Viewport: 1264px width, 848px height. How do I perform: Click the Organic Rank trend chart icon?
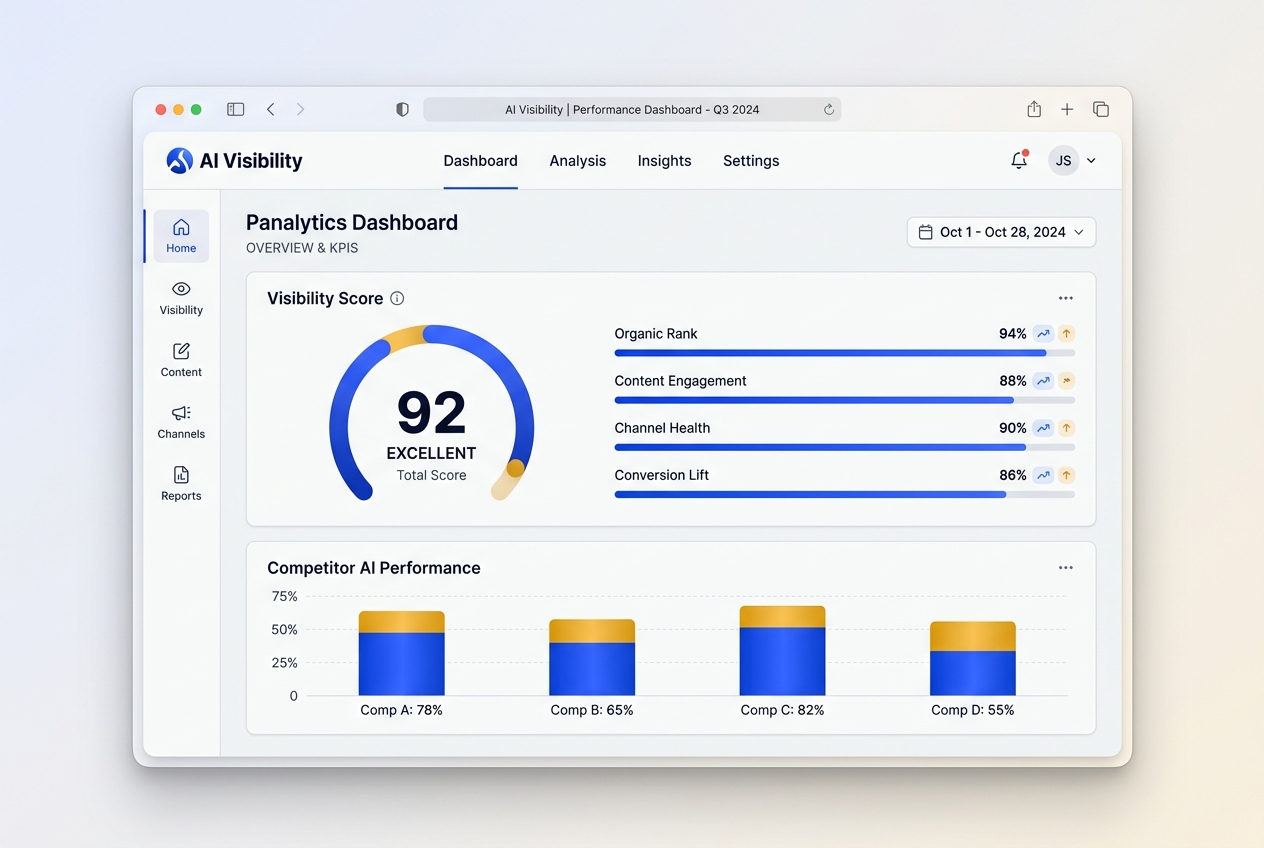(x=1043, y=334)
